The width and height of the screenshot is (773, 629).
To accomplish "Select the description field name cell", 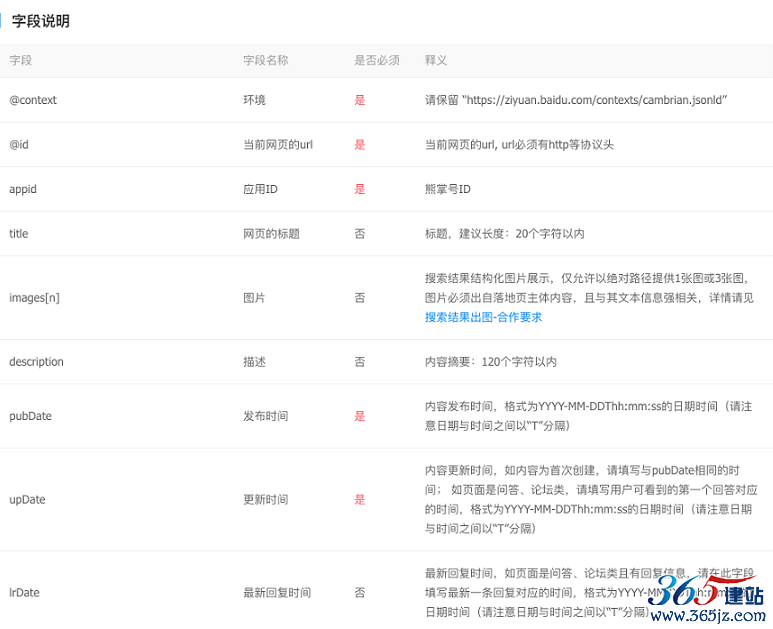I will click(36, 362).
